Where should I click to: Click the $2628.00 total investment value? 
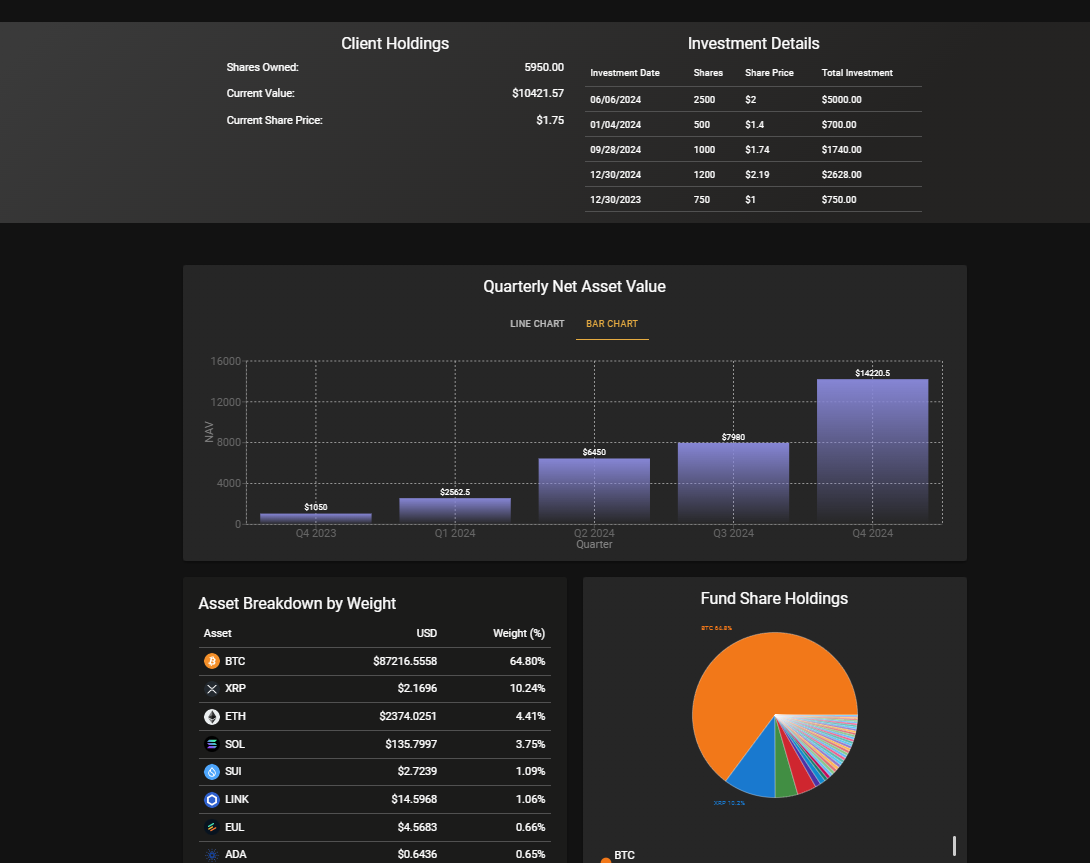(842, 175)
